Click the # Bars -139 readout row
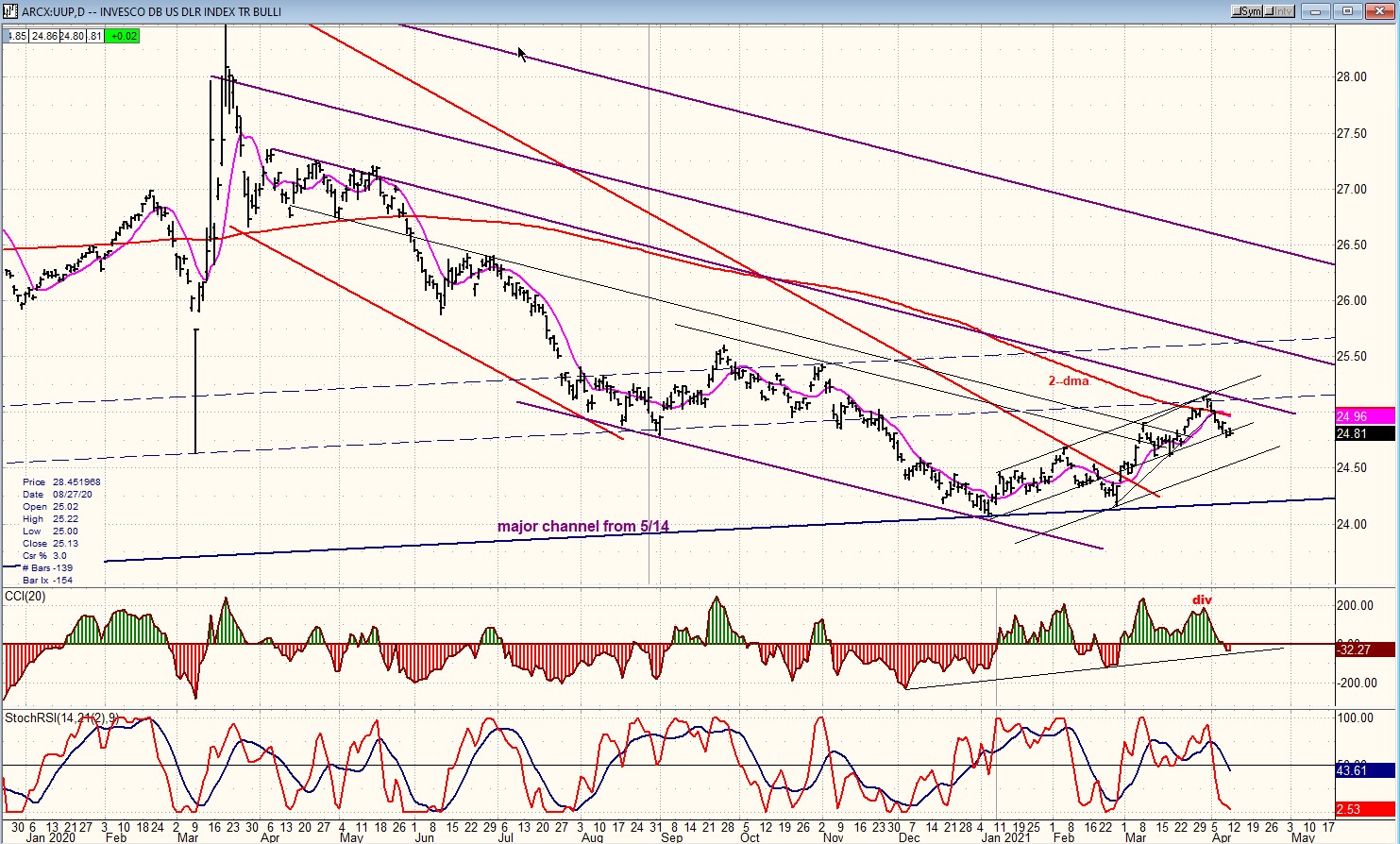Screen dimensions: 1400x844 (47, 568)
